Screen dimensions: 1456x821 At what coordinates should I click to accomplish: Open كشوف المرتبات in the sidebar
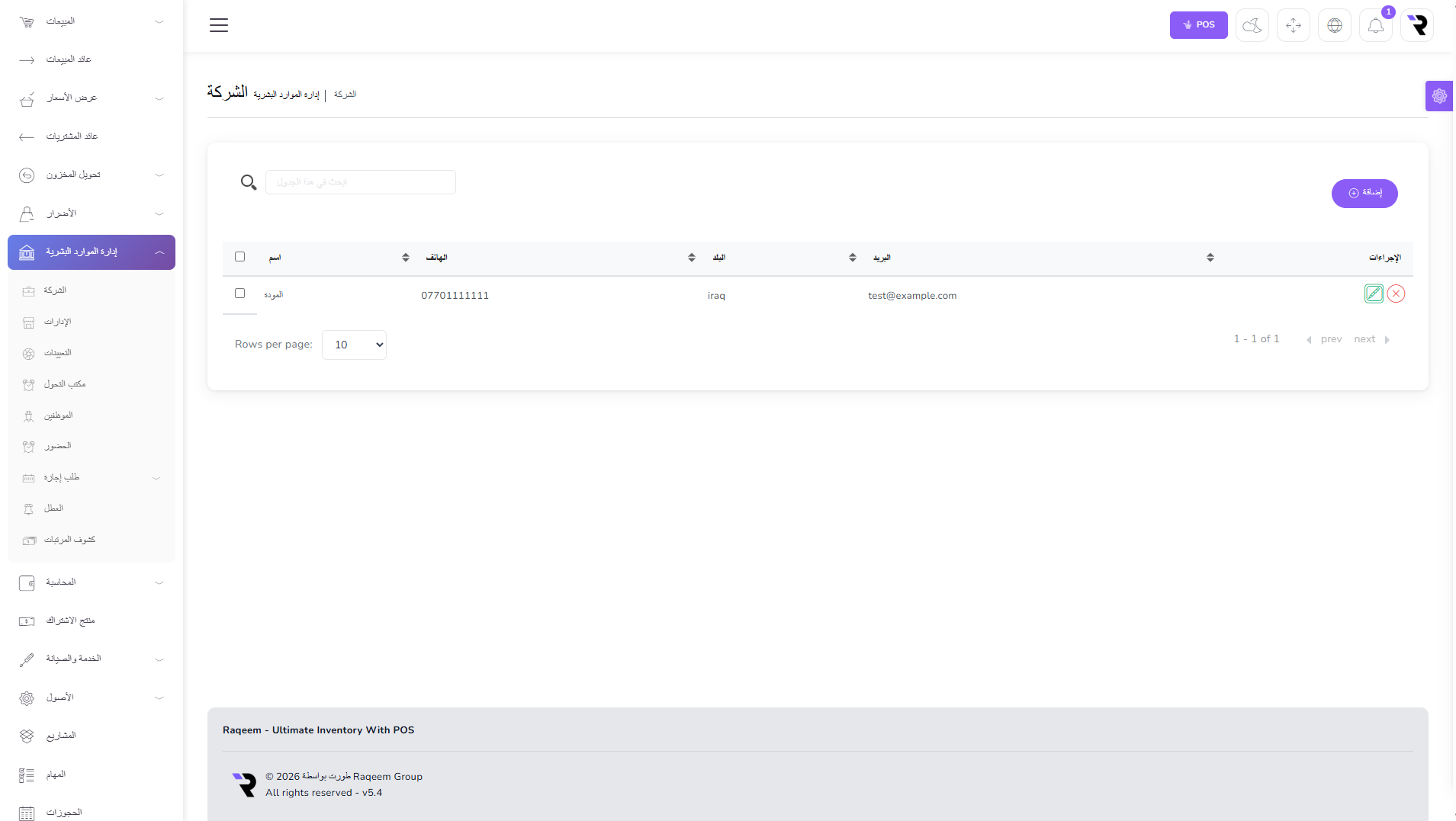pyautogui.click(x=69, y=540)
